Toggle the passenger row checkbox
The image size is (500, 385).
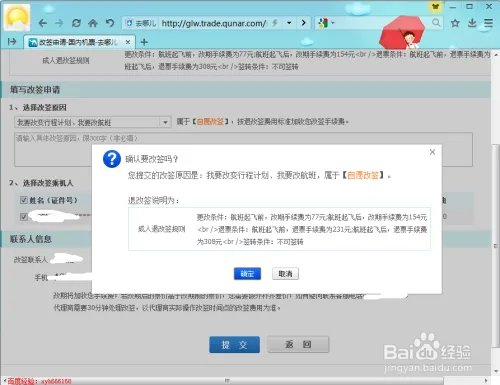pyautogui.click(x=23, y=217)
